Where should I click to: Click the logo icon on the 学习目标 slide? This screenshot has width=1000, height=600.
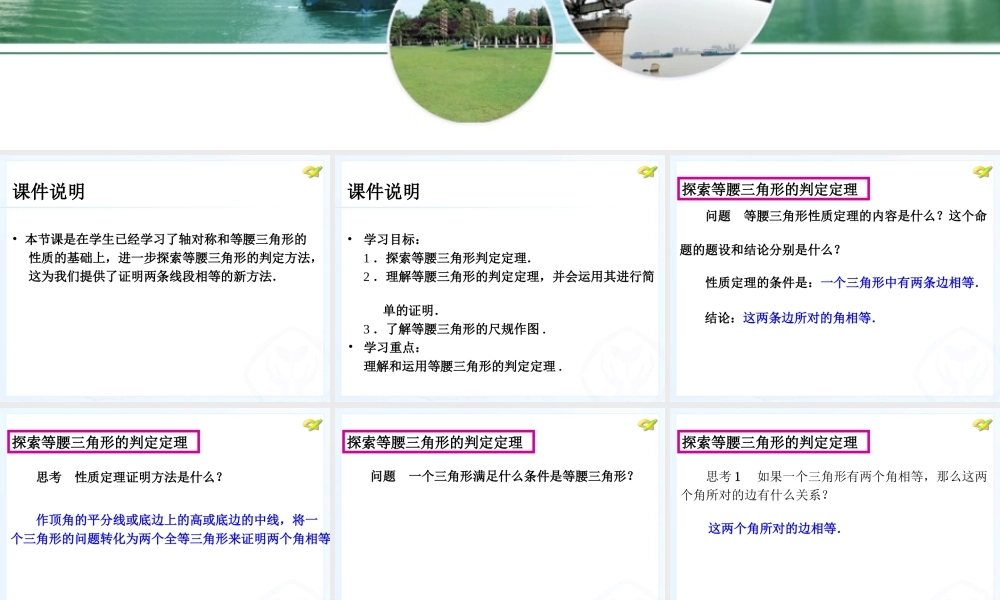[647, 172]
